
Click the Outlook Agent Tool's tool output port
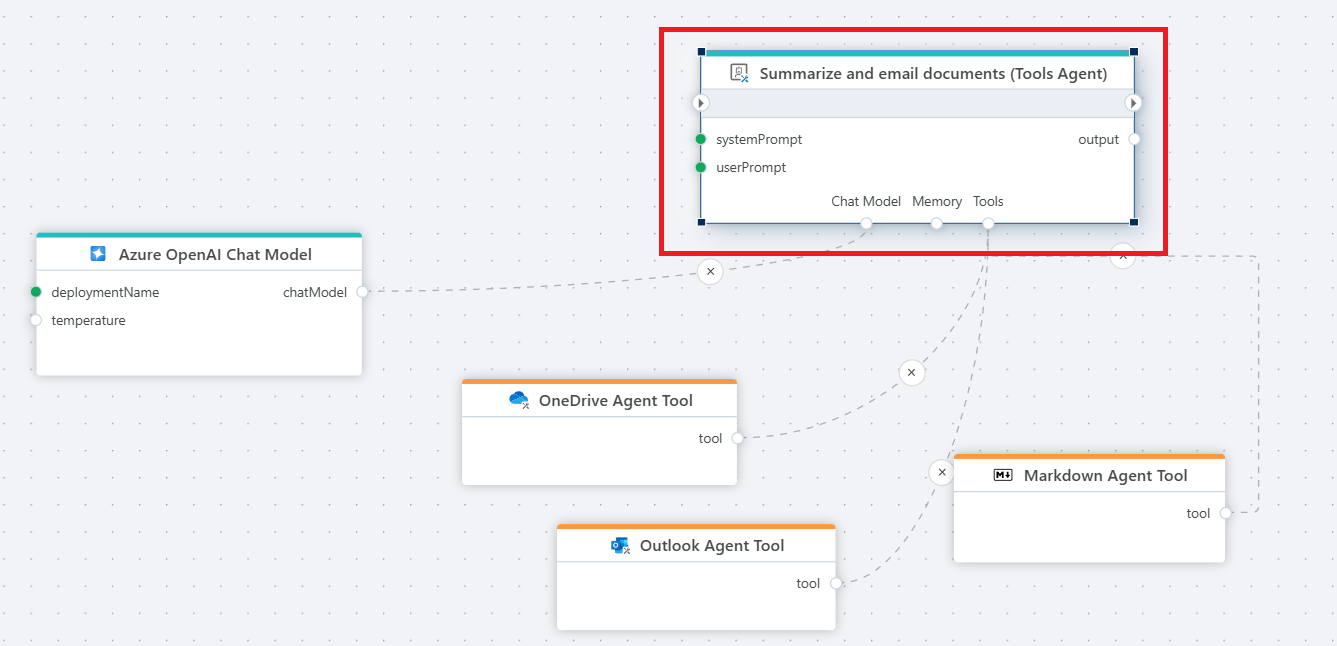[836, 583]
